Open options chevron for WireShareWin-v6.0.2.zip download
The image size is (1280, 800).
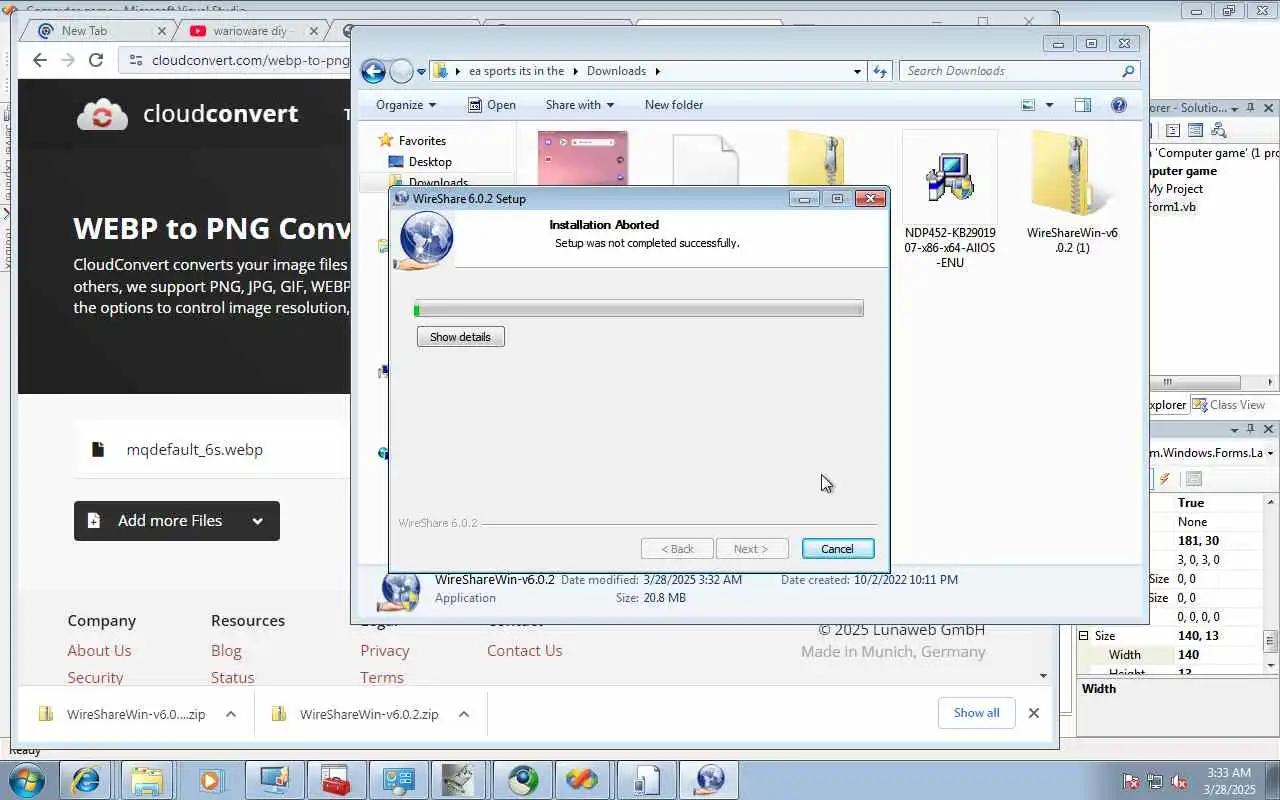tap(464, 714)
